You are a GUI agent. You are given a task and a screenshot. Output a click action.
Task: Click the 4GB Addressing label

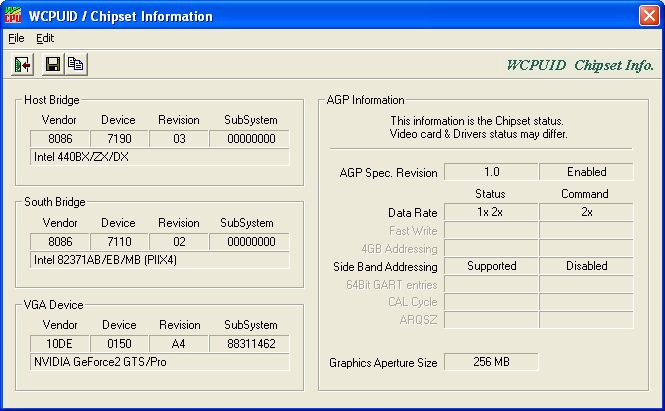(x=399, y=249)
